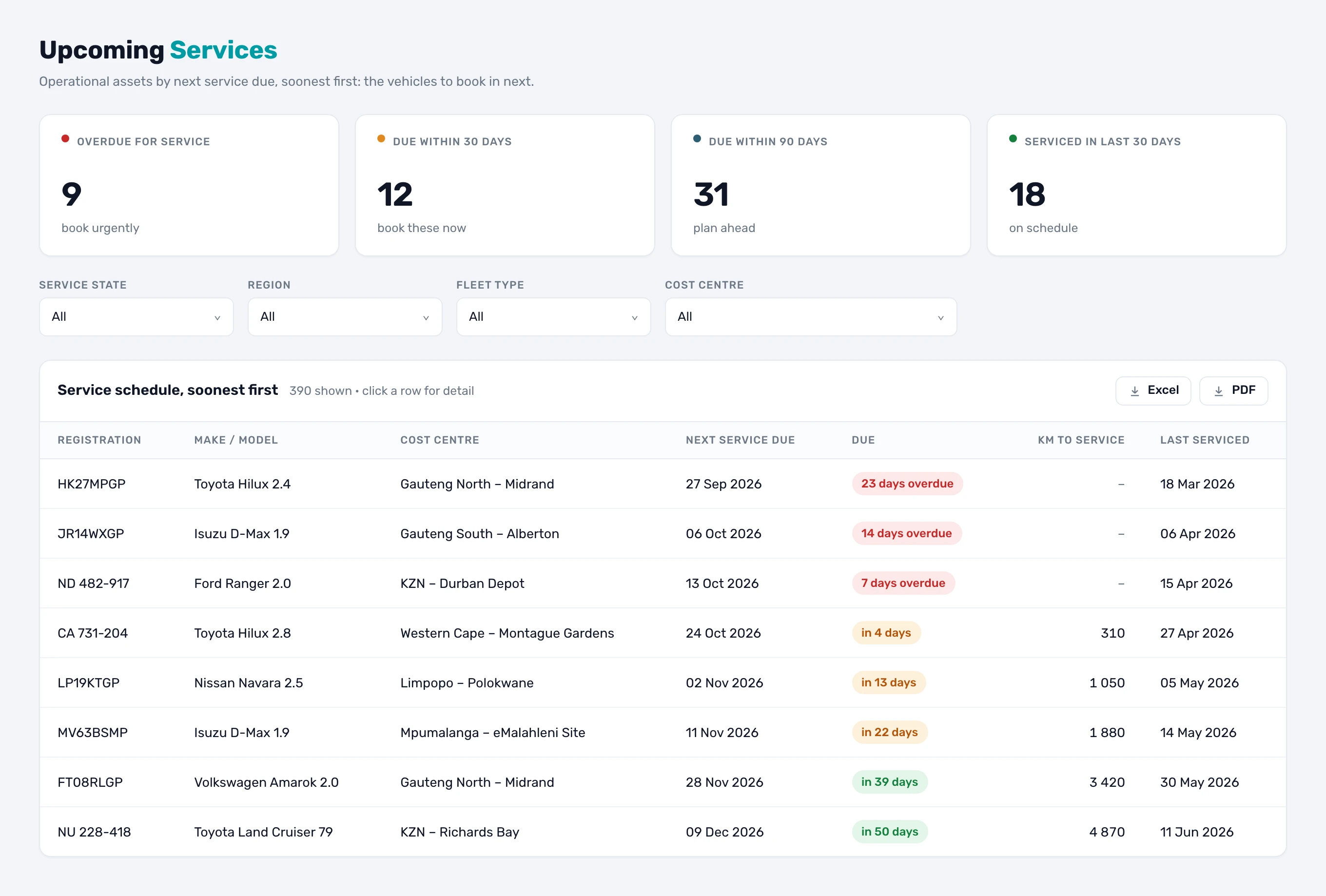Click the in 50 days badge
Viewport: 1326px width, 896px height.
[890, 832]
